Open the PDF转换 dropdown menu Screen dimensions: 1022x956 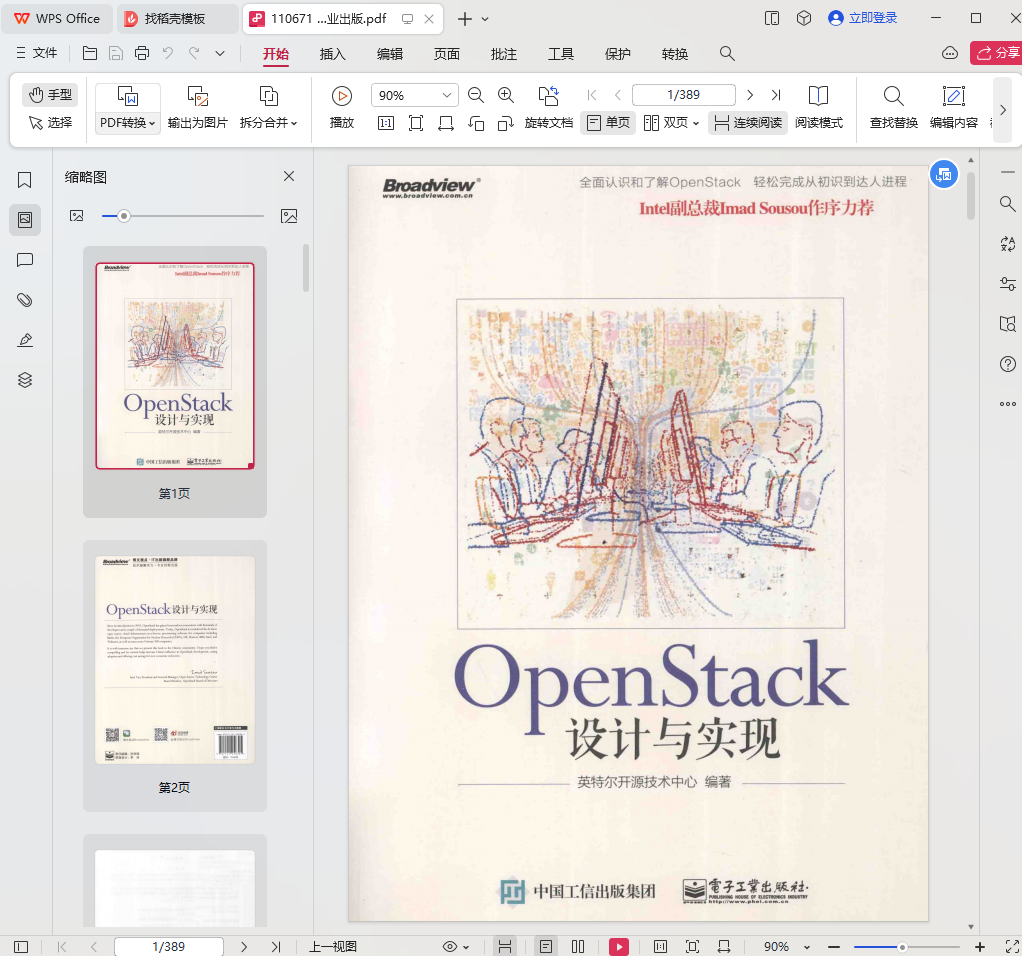tap(128, 123)
